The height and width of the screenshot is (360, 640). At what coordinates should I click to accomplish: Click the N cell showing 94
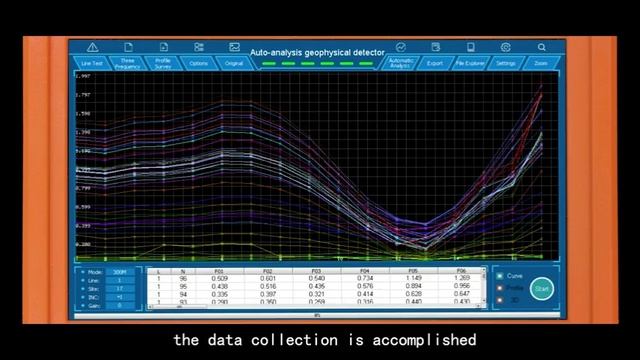(x=183, y=294)
